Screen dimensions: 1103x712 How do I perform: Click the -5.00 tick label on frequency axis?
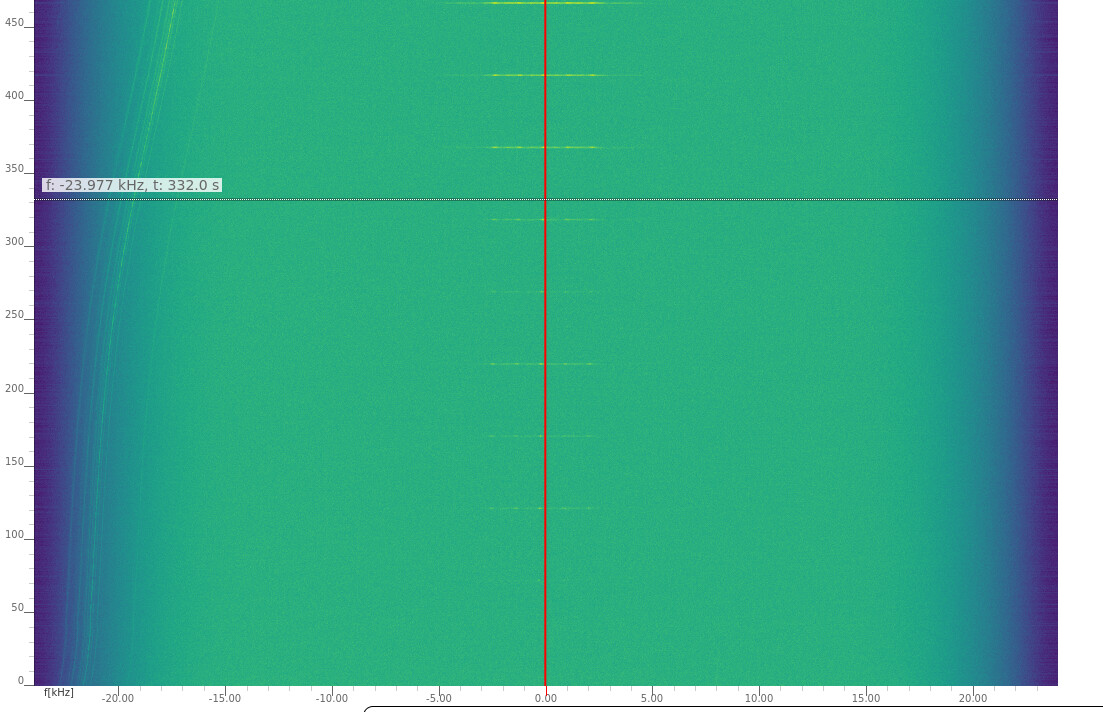(x=438, y=699)
